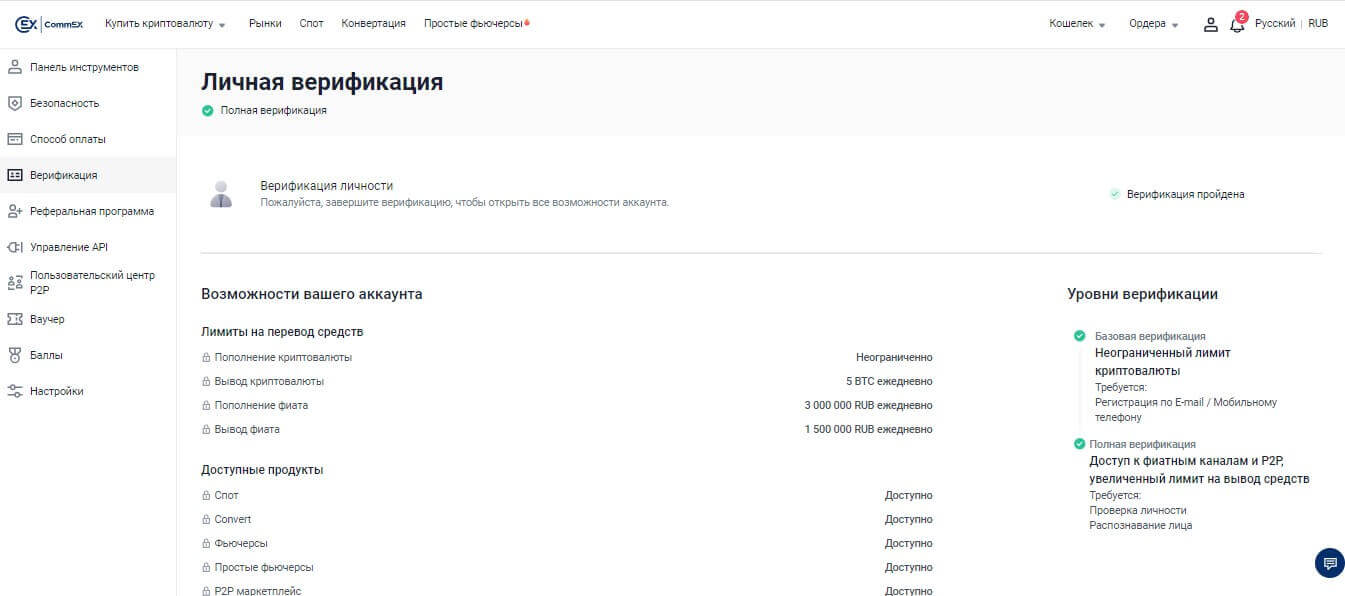Viewport: 1345px width, 596px height.
Task: Click the CommEX logo
Action: pos(48,24)
